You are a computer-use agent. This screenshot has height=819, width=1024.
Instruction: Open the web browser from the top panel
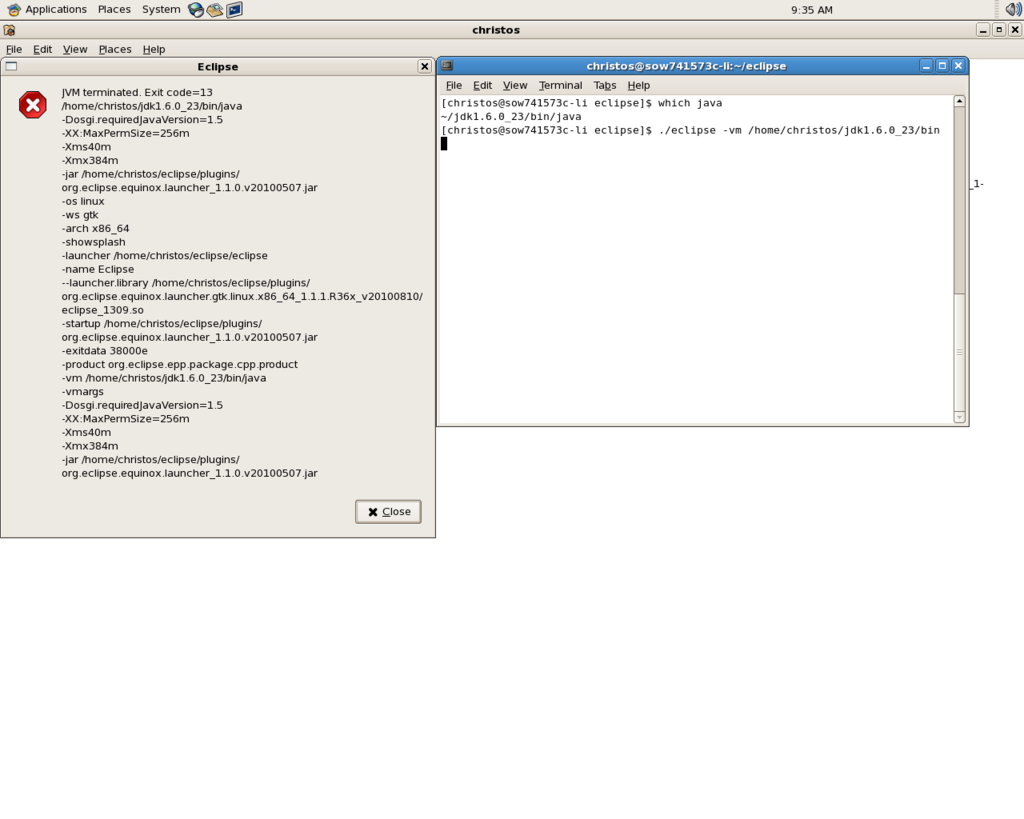pyautogui.click(x=195, y=9)
